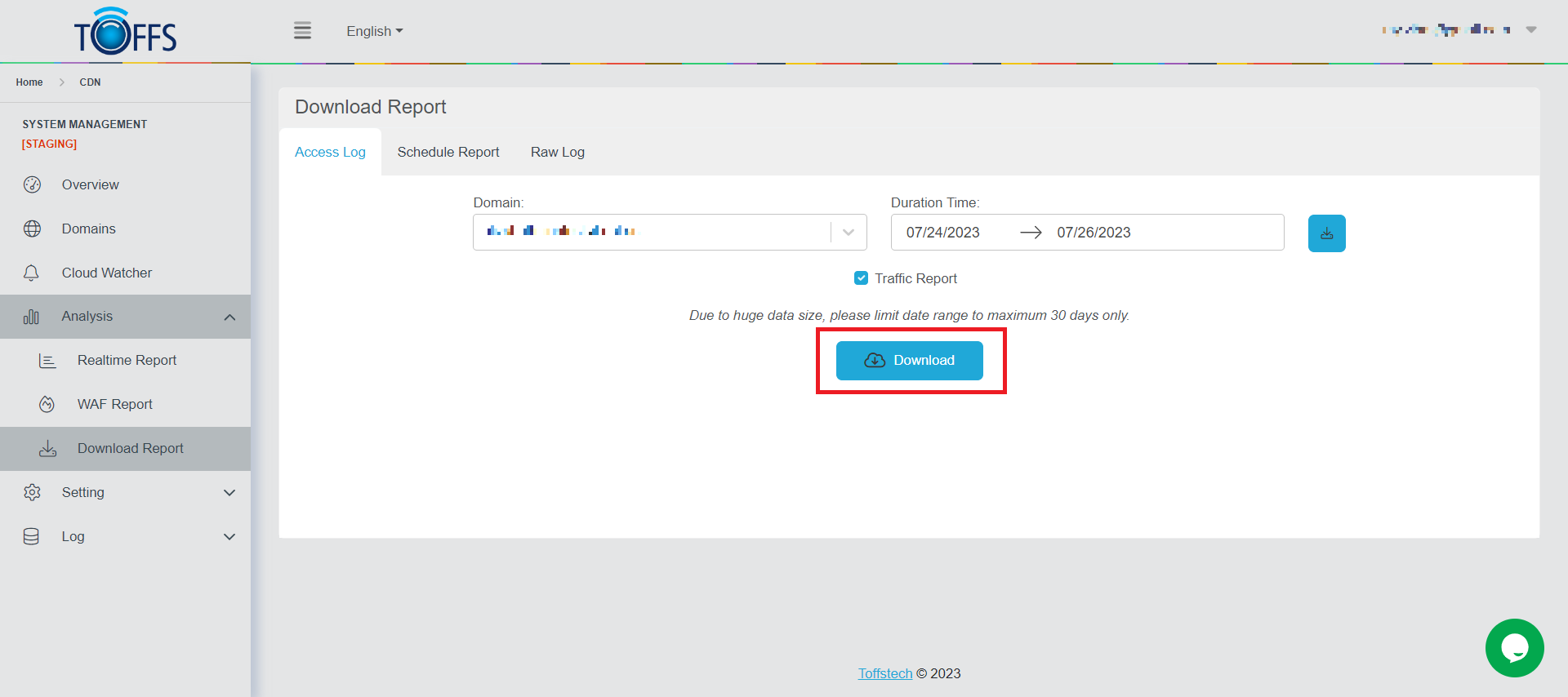Screen dimensions: 1568x697
Task: Open the green chat support bubble
Action: 1514,648
